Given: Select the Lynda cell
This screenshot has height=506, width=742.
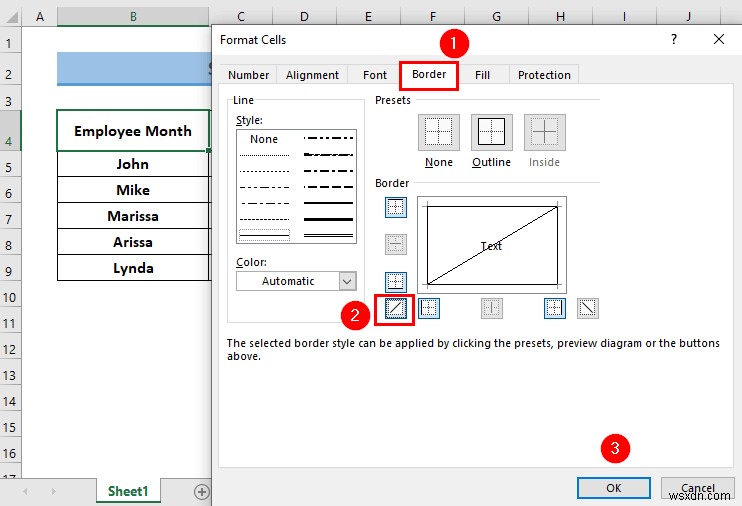Looking at the screenshot, I should [x=133, y=268].
